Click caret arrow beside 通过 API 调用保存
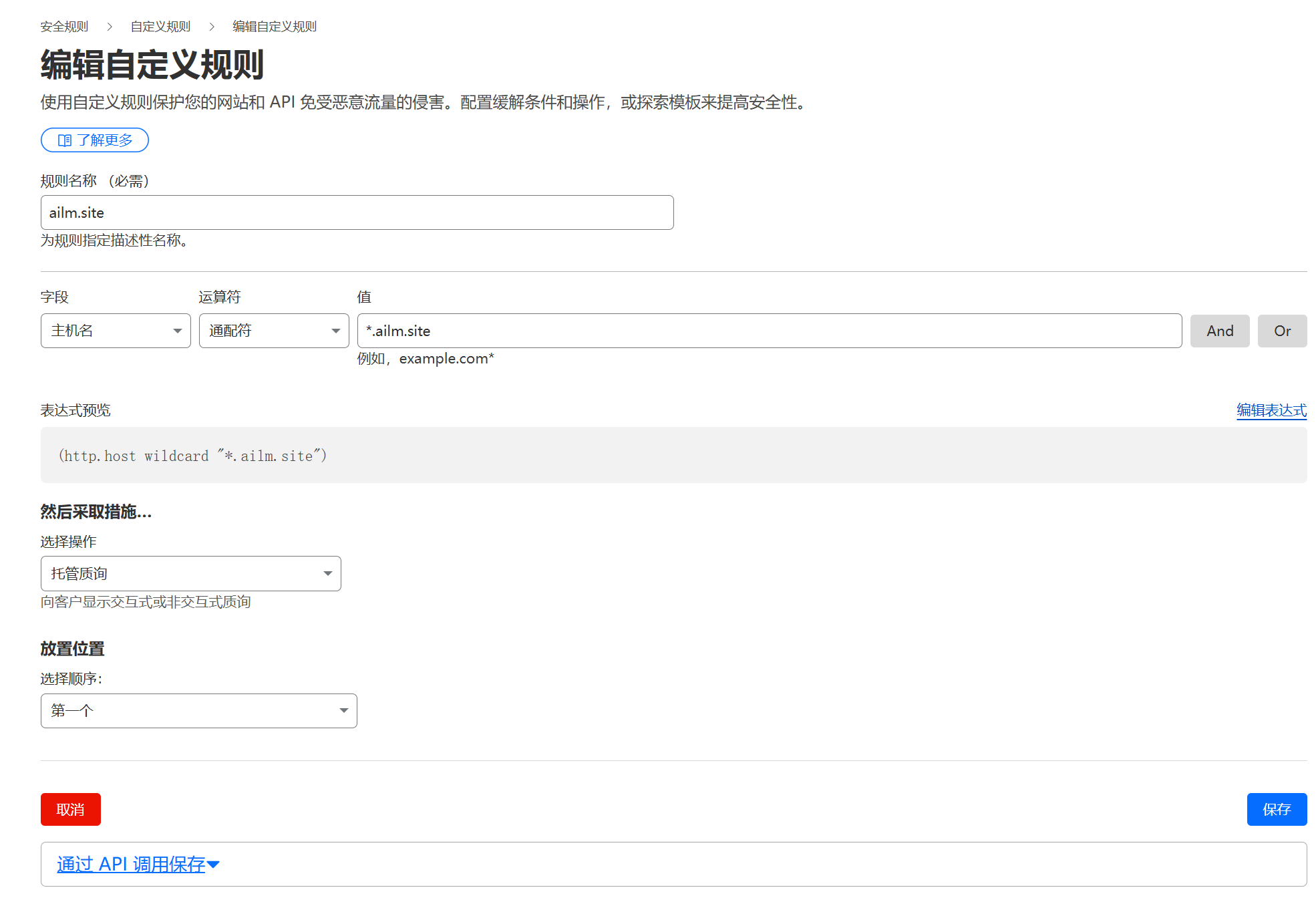The image size is (1316, 924). pos(214,865)
